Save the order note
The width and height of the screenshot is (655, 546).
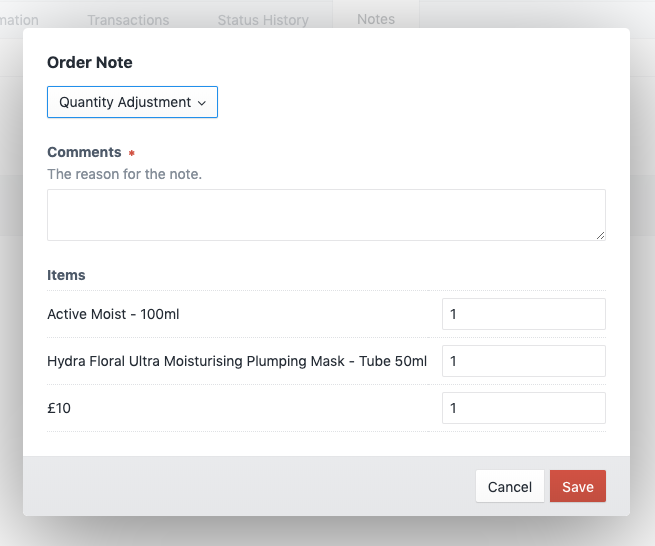(577, 487)
